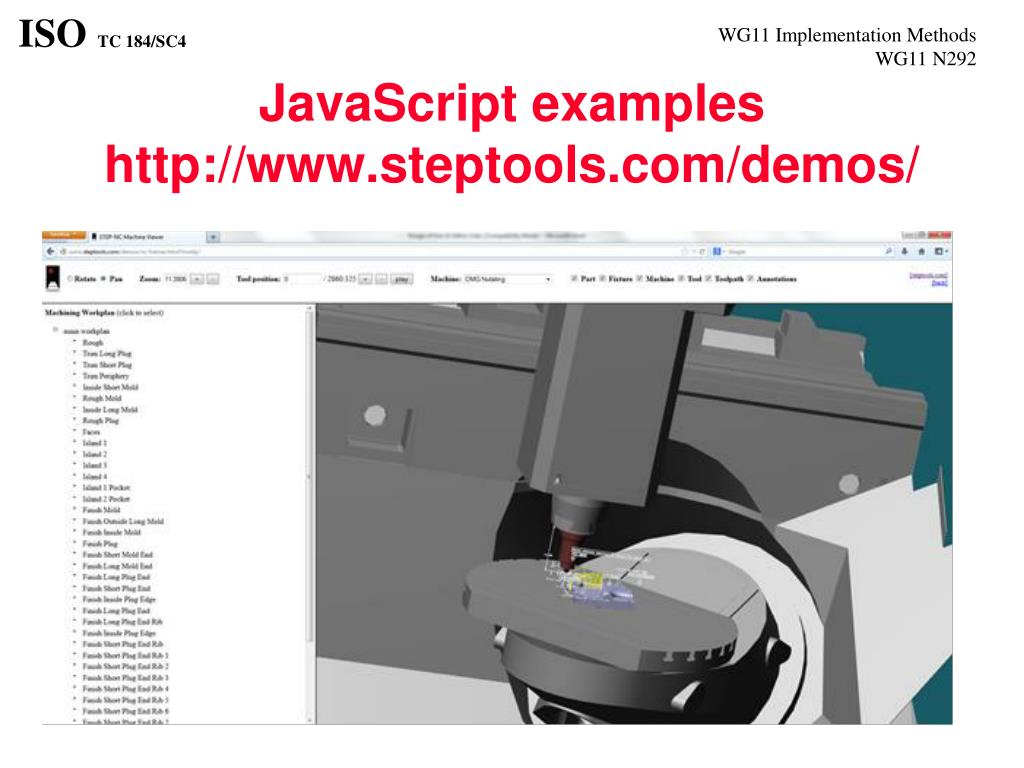Select the Inside Short Mold step
Image resolution: width=1024 pixels, height=768 pixels.
[110, 387]
